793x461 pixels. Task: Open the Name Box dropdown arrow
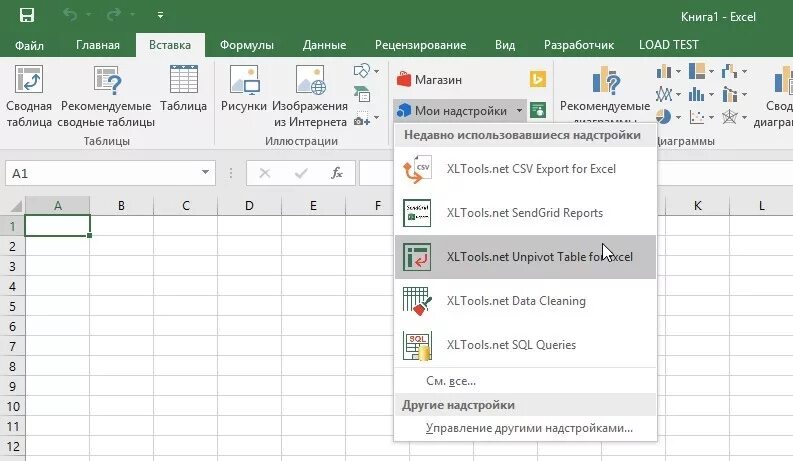[x=205, y=172]
